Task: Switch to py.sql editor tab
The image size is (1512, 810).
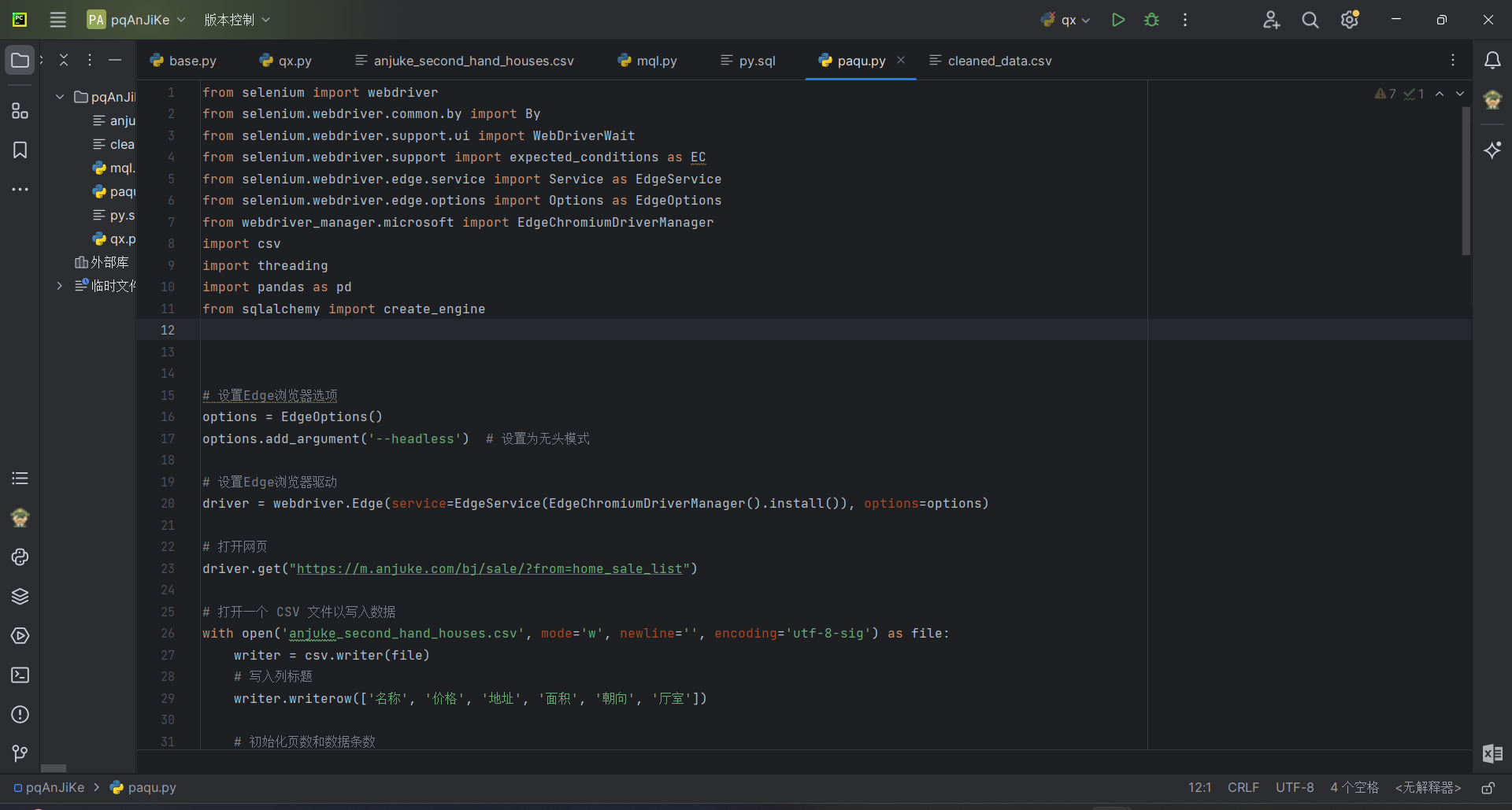Action: click(x=748, y=61)
